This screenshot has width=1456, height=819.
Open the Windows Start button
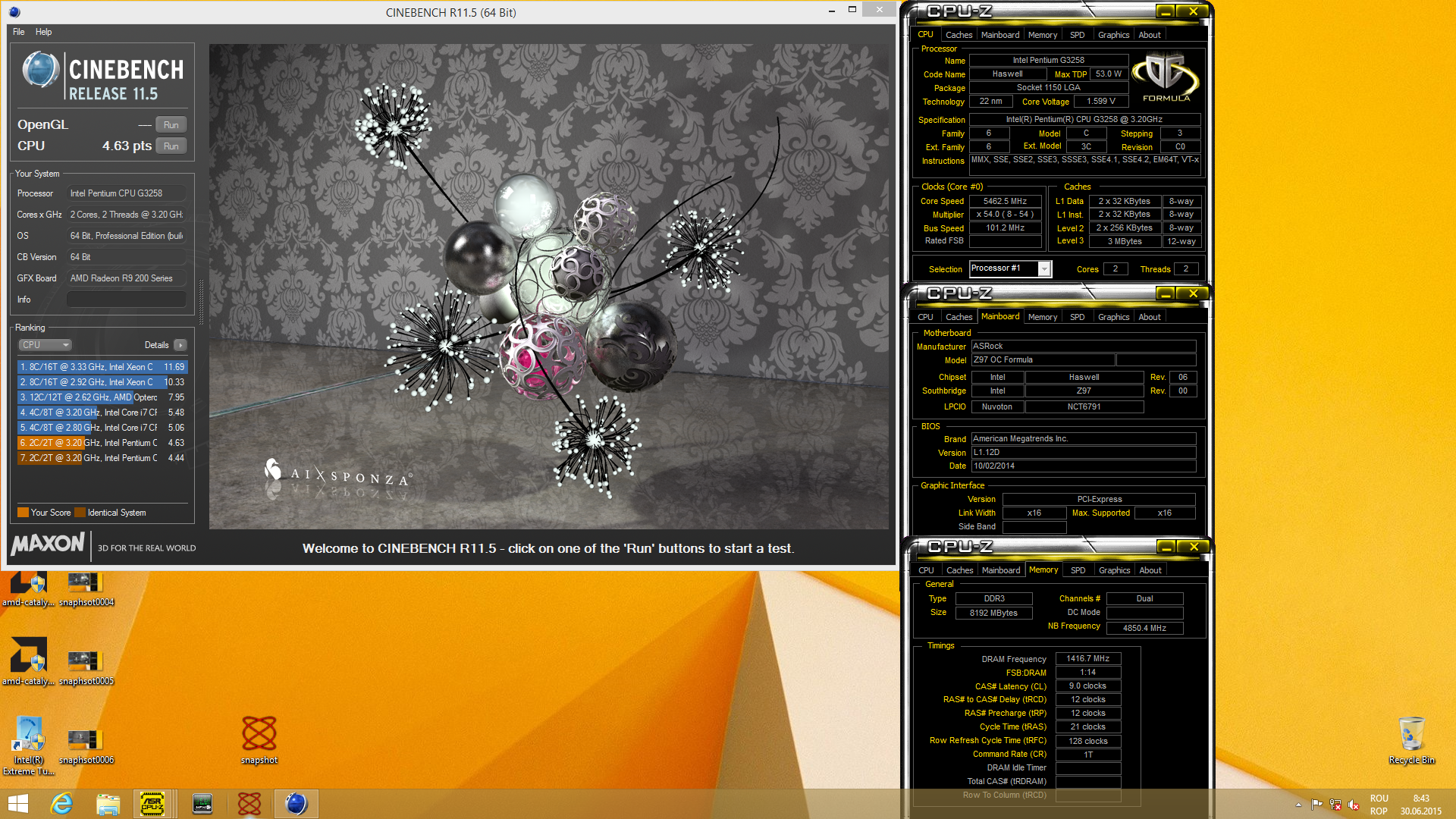coord(17,804)
